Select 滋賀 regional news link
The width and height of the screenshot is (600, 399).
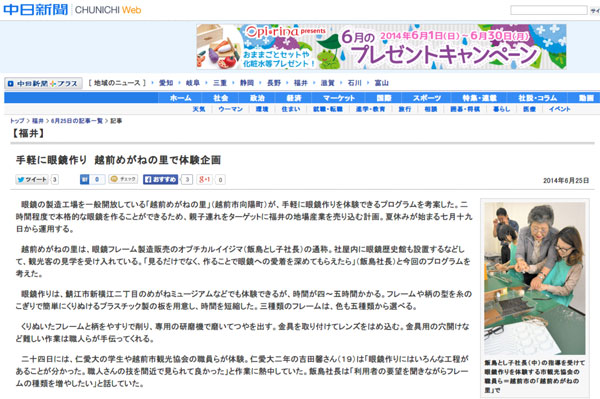coord(328,83)
